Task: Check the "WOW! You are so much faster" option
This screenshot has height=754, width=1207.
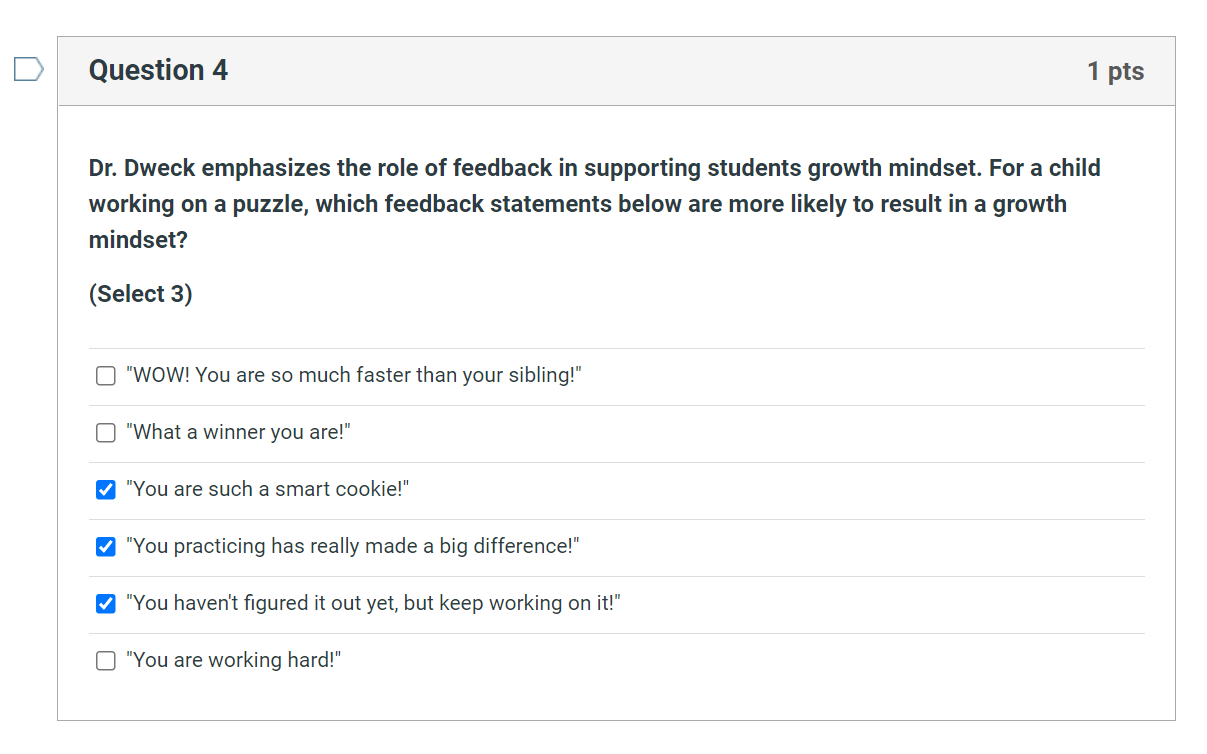Action: pyautogui.click(x=104, y=376)
